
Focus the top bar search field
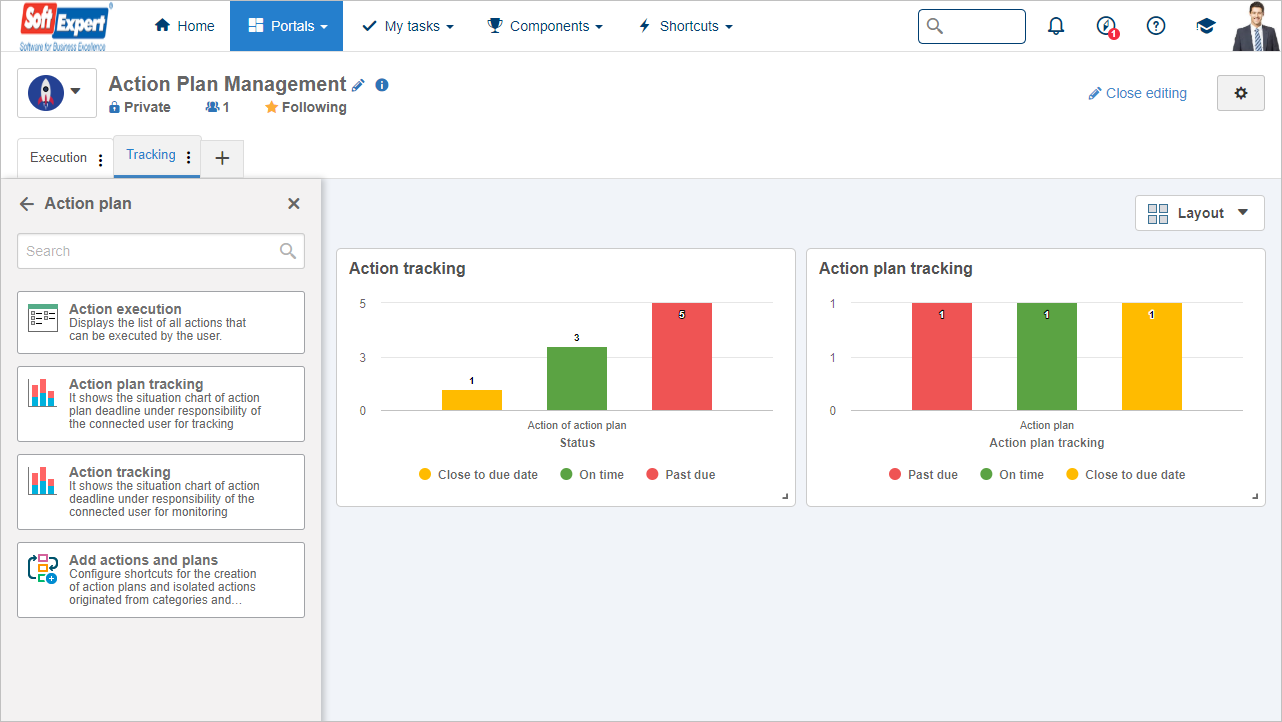coord(972,26)
